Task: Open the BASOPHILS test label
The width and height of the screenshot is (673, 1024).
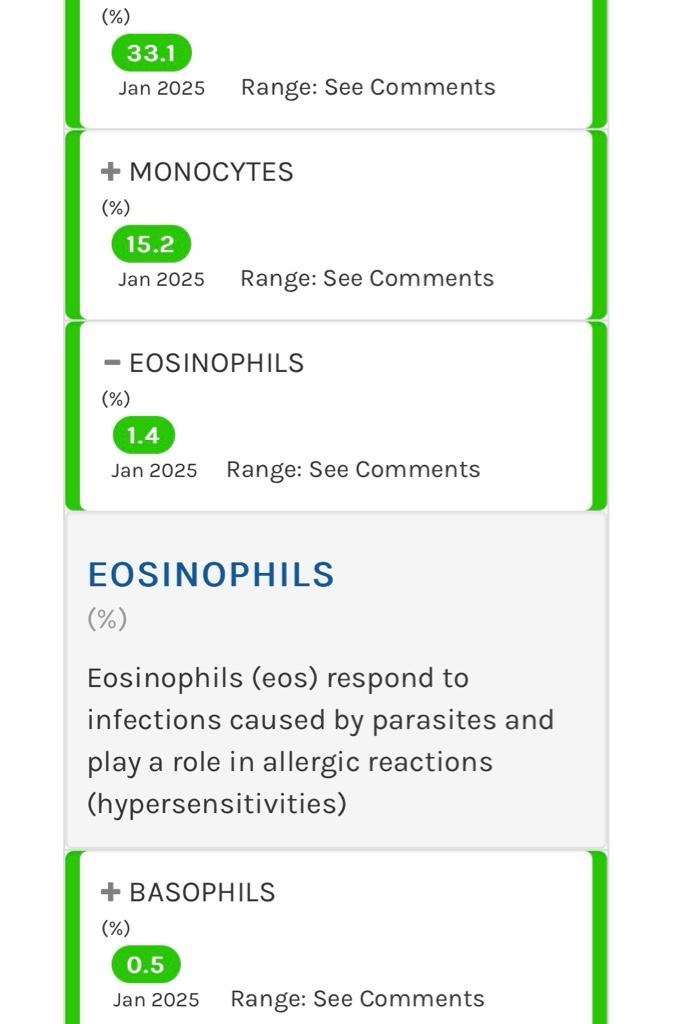Action: click(202, 892)
